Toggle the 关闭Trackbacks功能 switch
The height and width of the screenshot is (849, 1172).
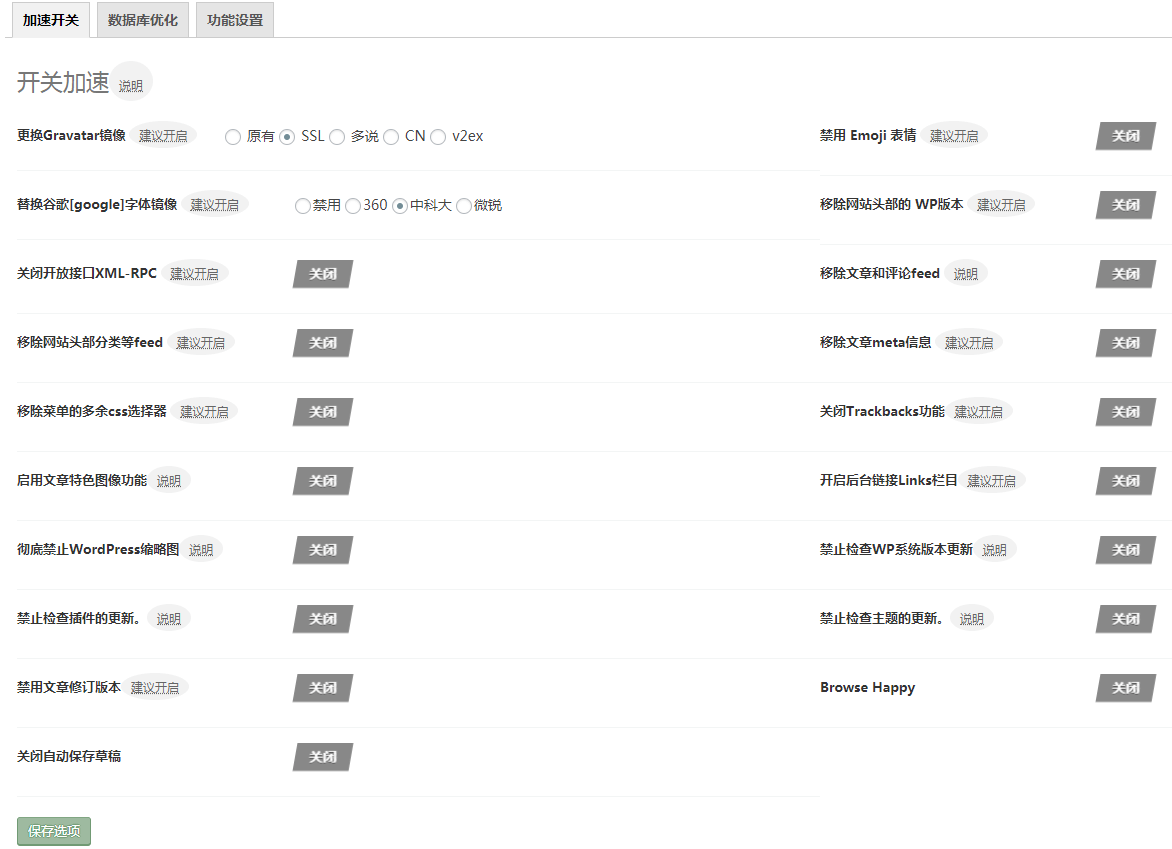(1126, 412)
